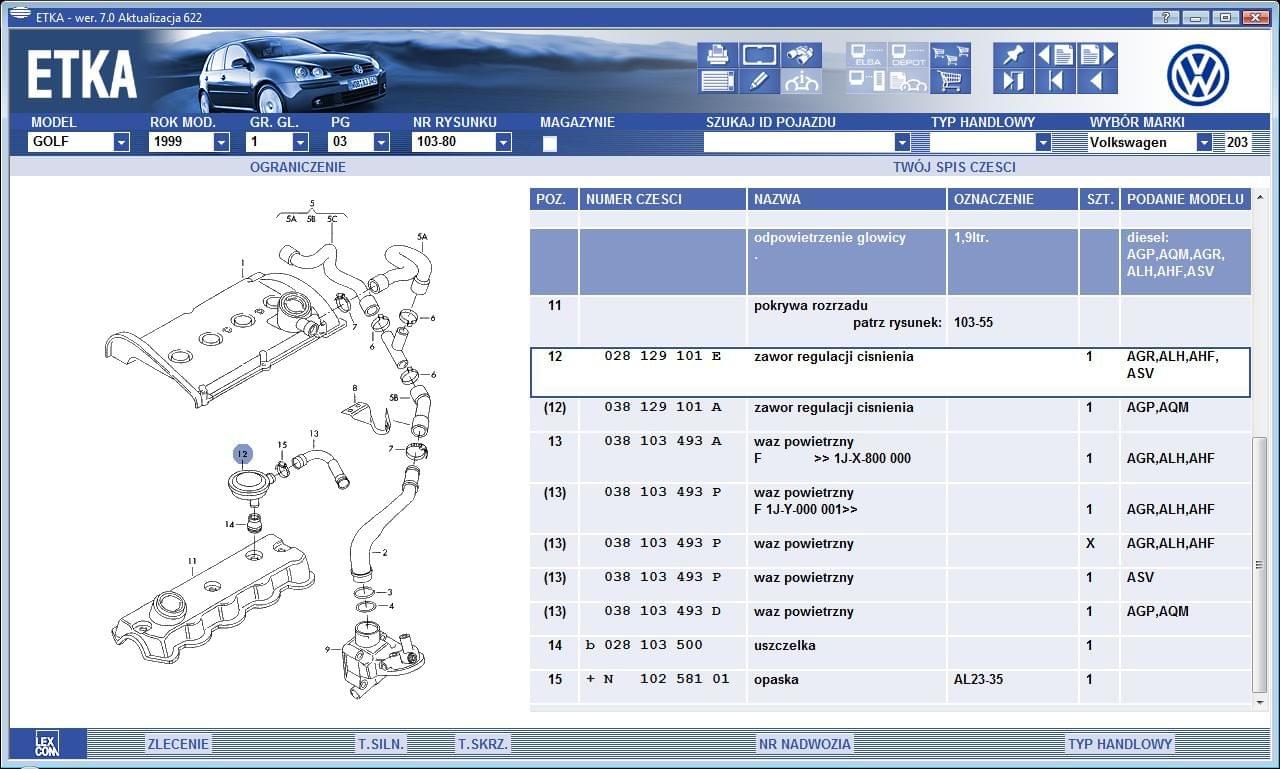The width and height of the screenshot is (1280, 769).
Task: Click the ETKA title bar app icon
Action: [x=19, y=14]
